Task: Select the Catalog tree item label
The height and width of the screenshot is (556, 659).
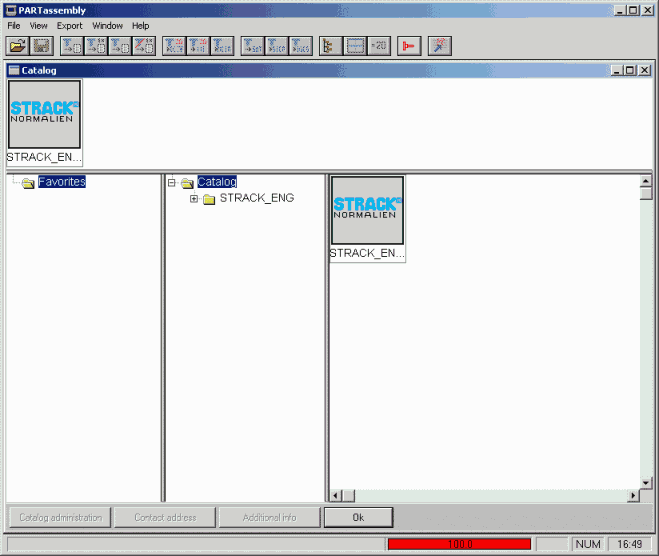Action: [217, 182]
